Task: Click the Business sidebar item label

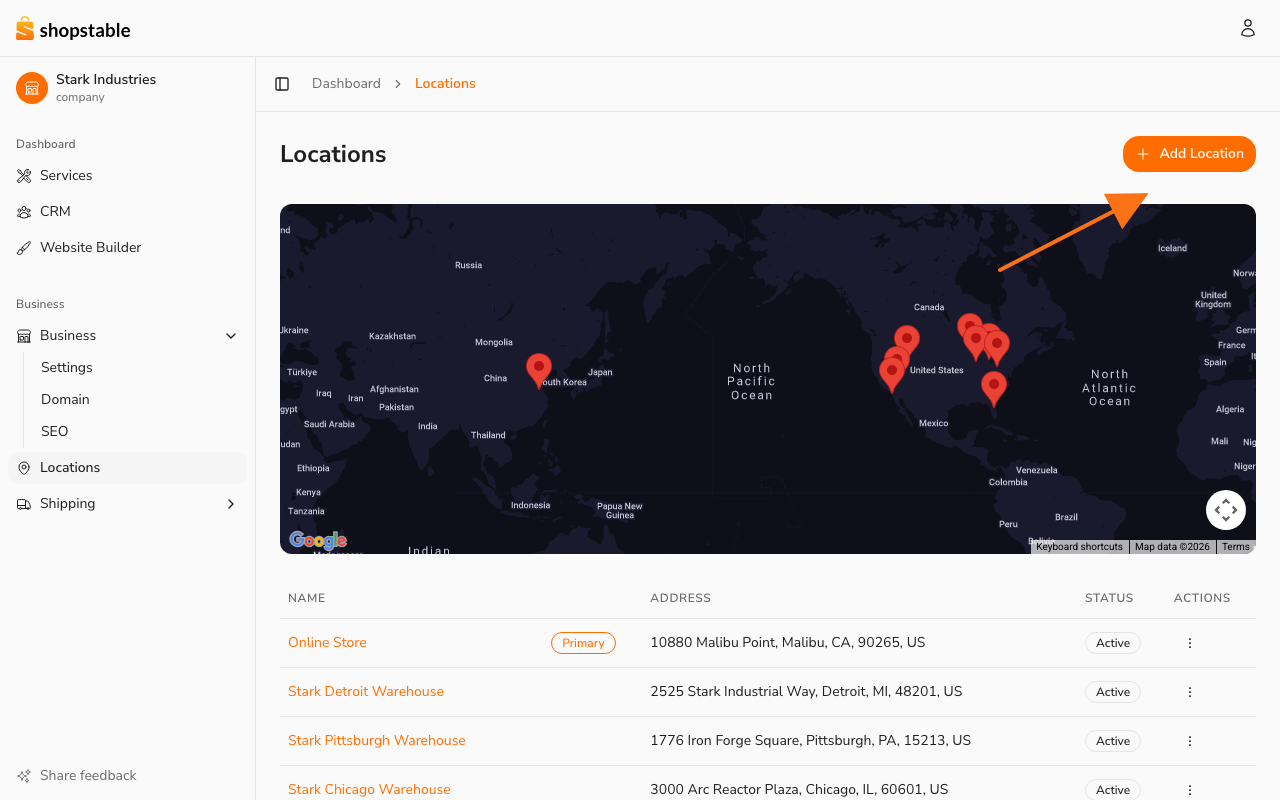Action: 68,336
